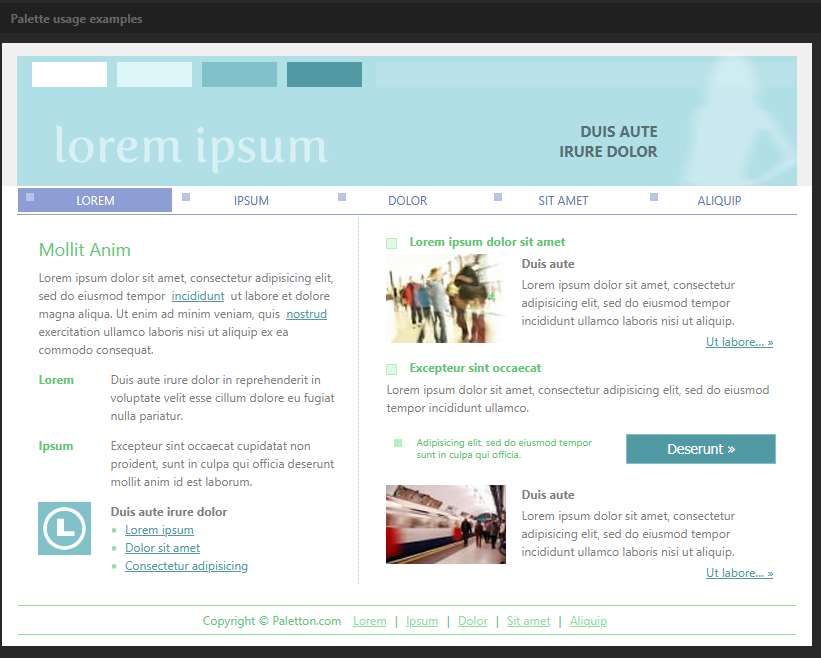Viewport: 821px width, 658px height.
Task: Go to the DOLOR navigation tab
Action: tap(407, 201)
